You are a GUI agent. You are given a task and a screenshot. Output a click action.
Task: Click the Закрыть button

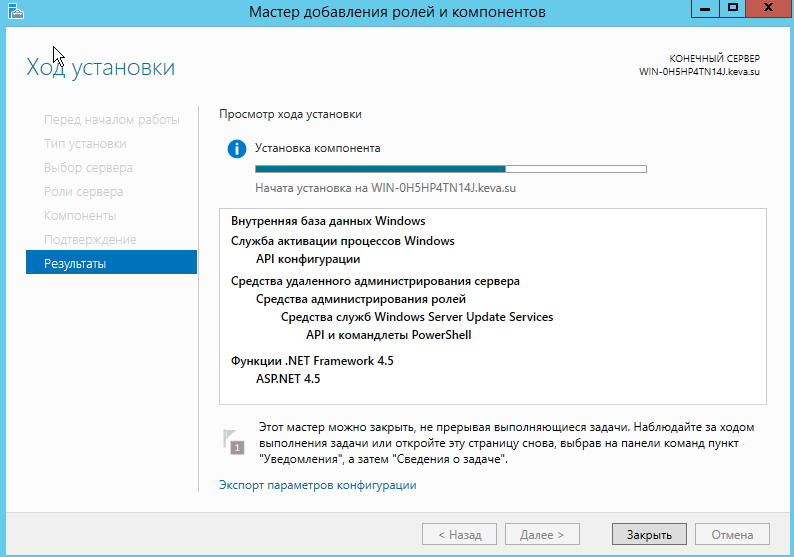(649, 534)
